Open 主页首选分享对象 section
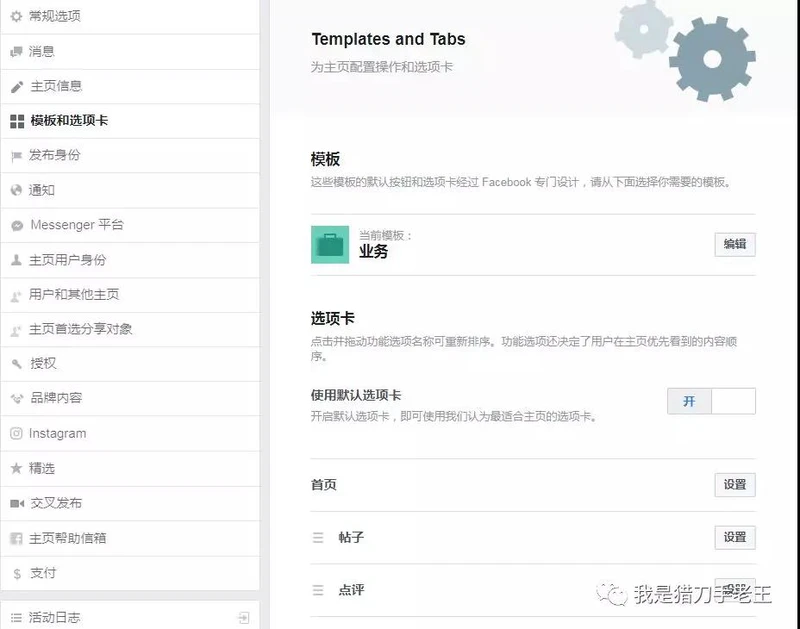The width and height of the screenshot is (800, 629). tap(130, 330)
